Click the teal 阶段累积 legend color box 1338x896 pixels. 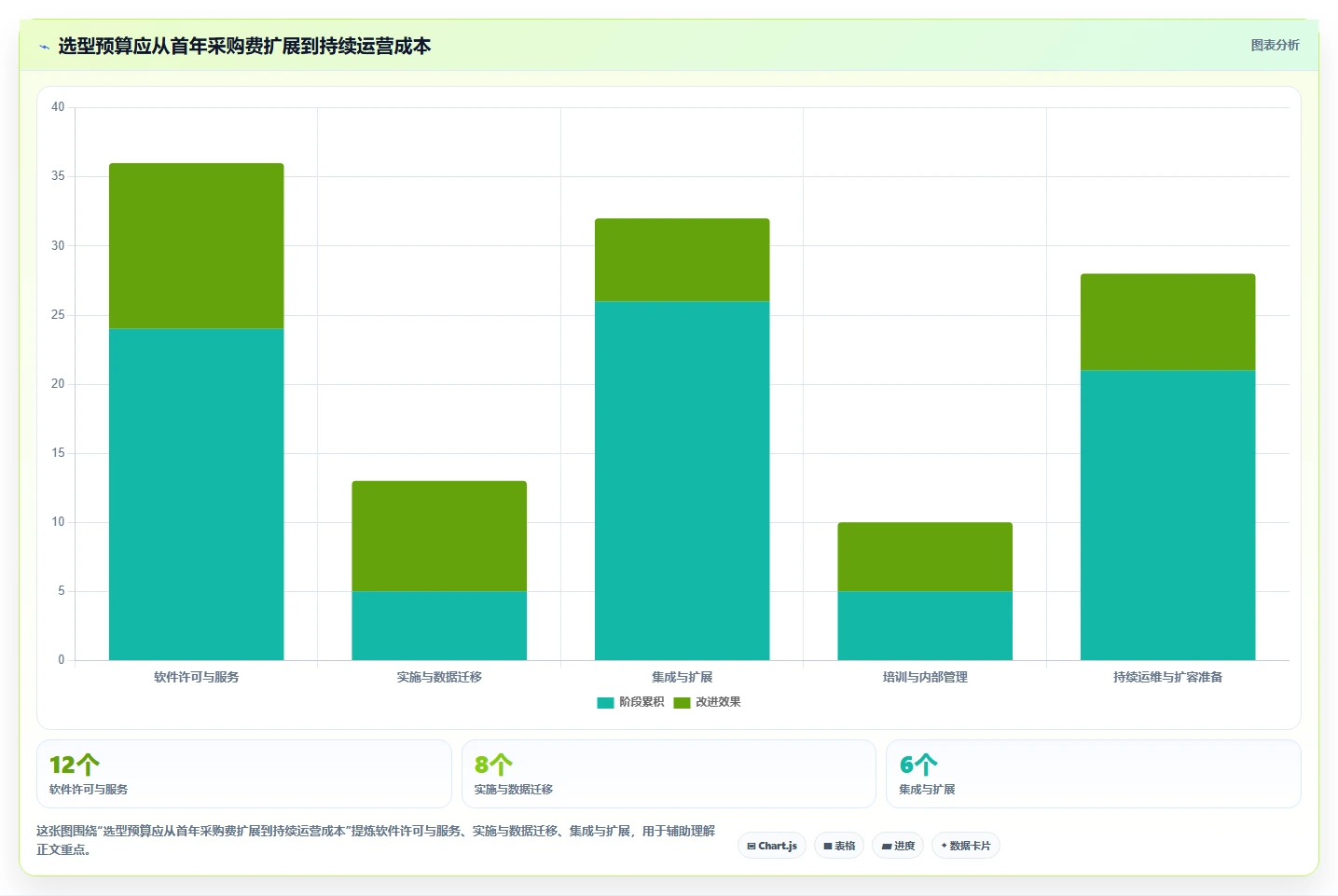click(605, 703)
